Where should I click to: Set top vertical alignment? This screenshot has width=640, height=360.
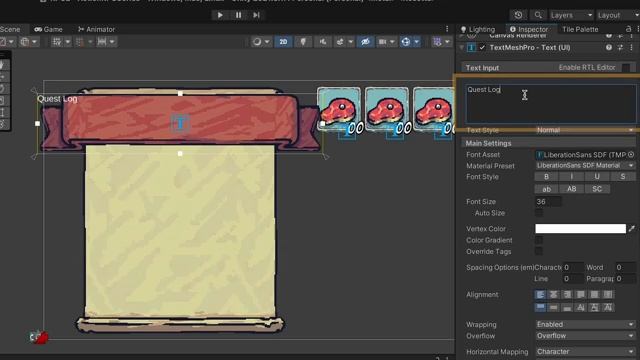point(540,307)
